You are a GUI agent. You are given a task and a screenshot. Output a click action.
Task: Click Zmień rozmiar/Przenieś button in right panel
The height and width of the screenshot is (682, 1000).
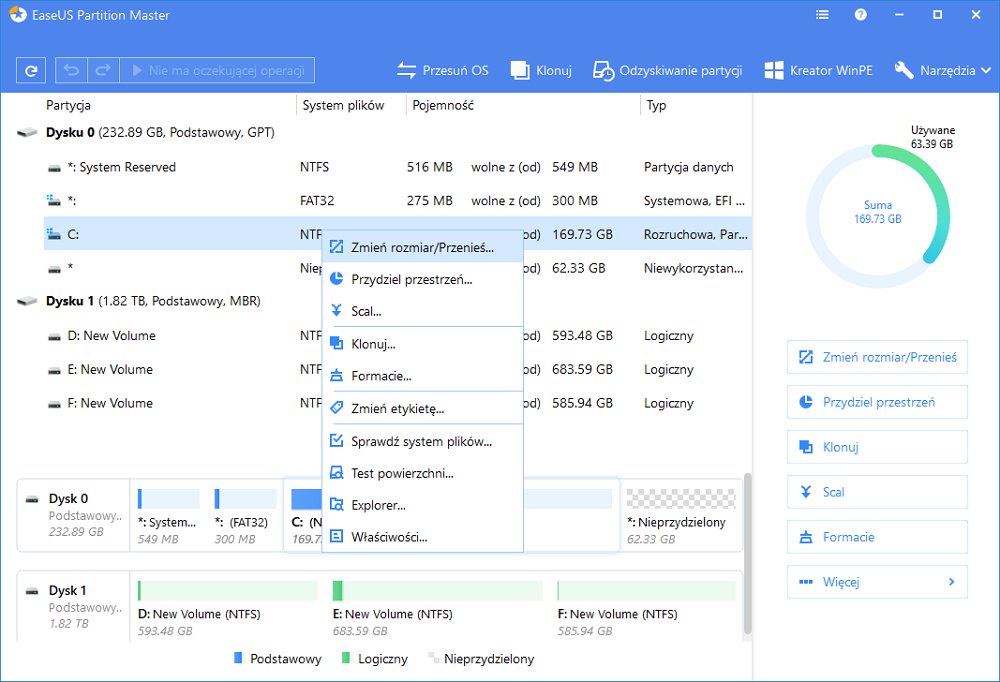pos(877,357)
